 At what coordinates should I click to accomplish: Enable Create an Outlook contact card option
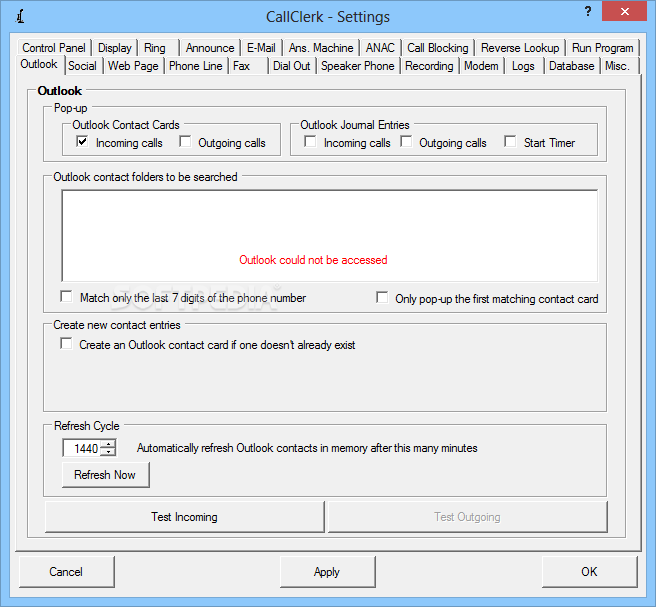(66, 343)
